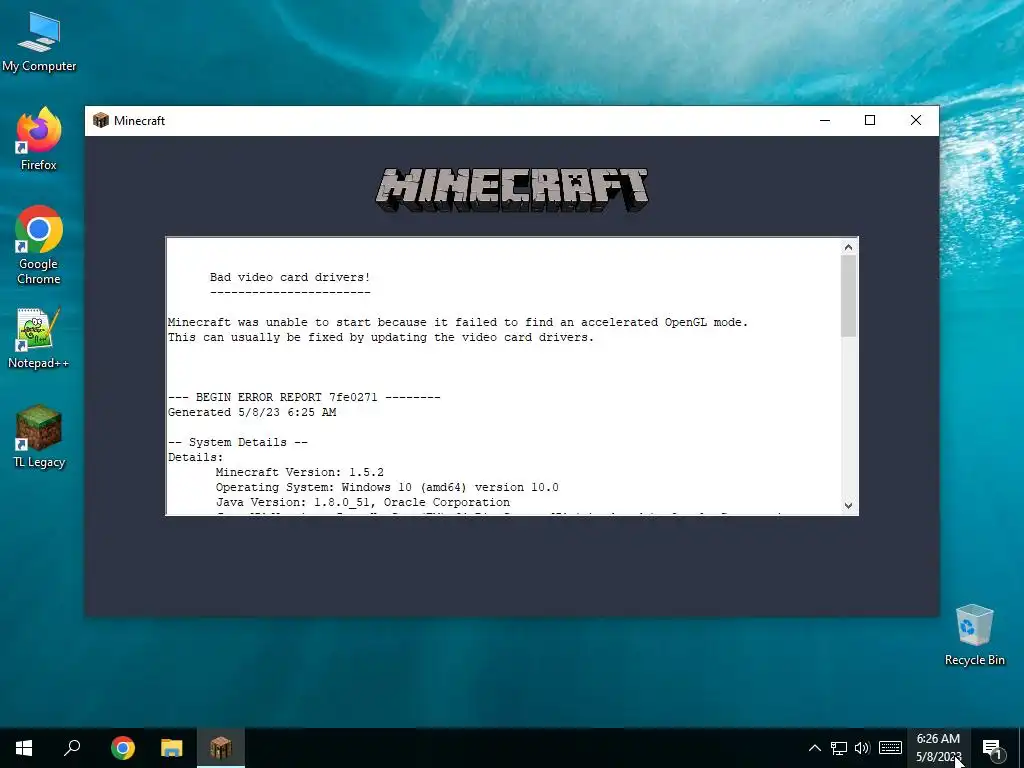Click the 'BEGIN ERROR REPORT 7fe0271' line

(304, 397)
